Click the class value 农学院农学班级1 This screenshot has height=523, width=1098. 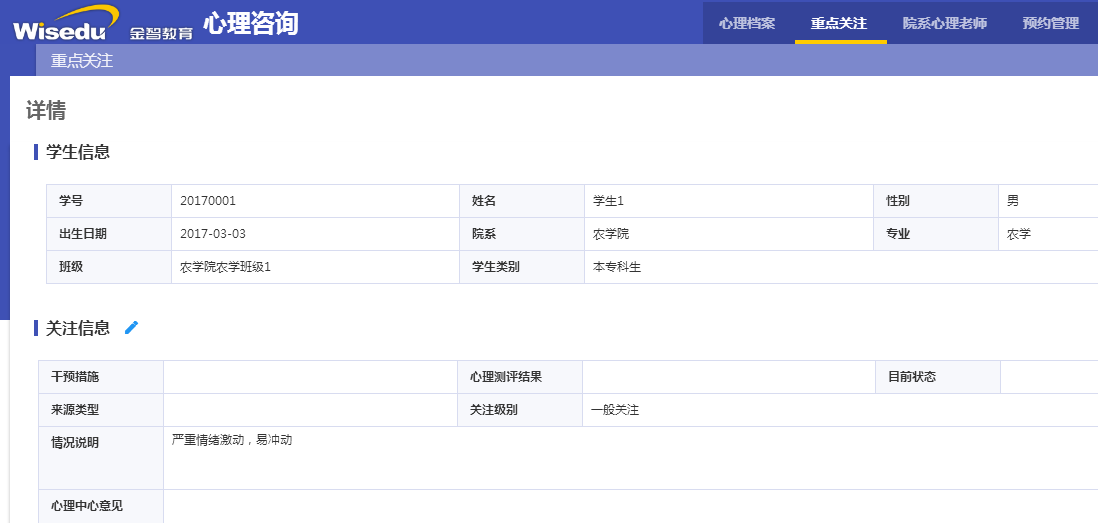coord(225,267)
